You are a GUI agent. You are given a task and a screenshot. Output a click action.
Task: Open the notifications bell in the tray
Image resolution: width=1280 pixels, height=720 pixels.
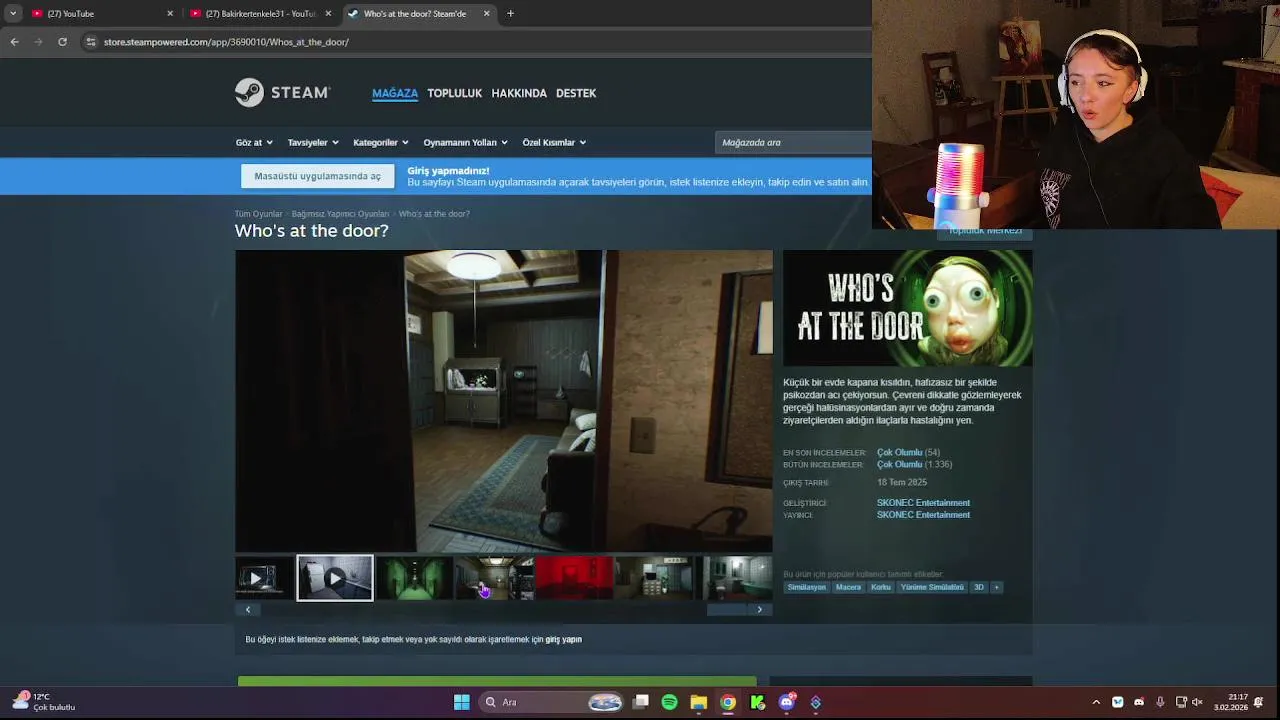[1260, 702]
